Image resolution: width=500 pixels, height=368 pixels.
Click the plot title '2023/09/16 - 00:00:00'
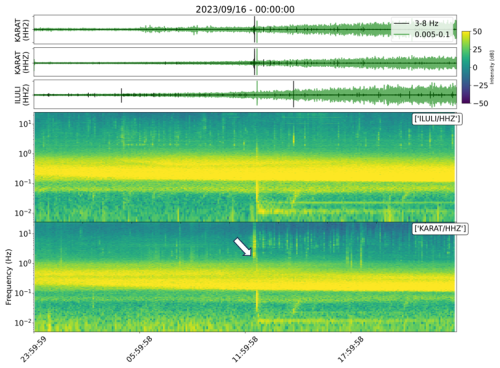click(245, 9)
